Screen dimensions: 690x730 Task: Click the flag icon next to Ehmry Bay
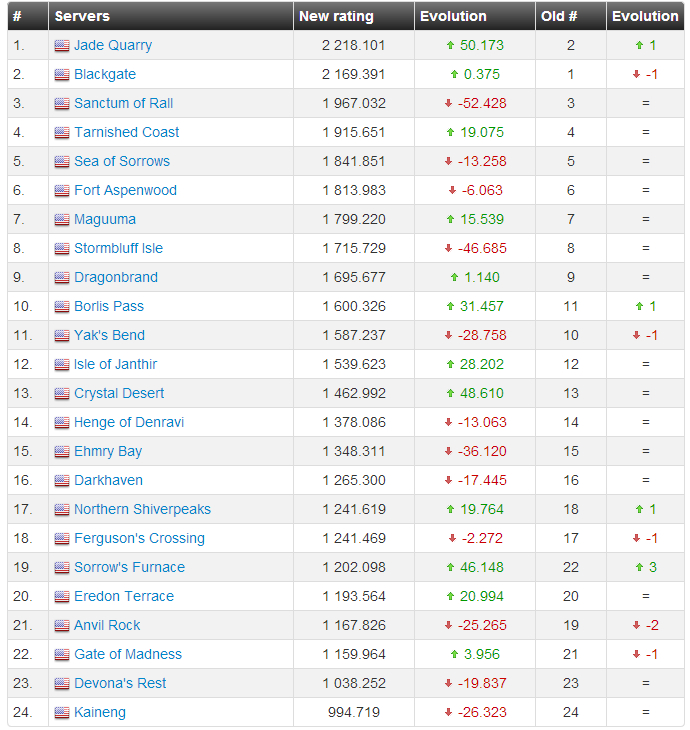coord(61,451)
